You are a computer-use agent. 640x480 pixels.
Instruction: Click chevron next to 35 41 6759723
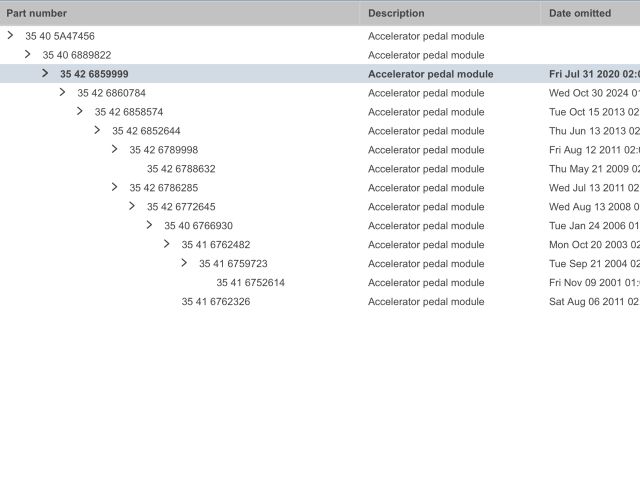(x=184, y=263)
